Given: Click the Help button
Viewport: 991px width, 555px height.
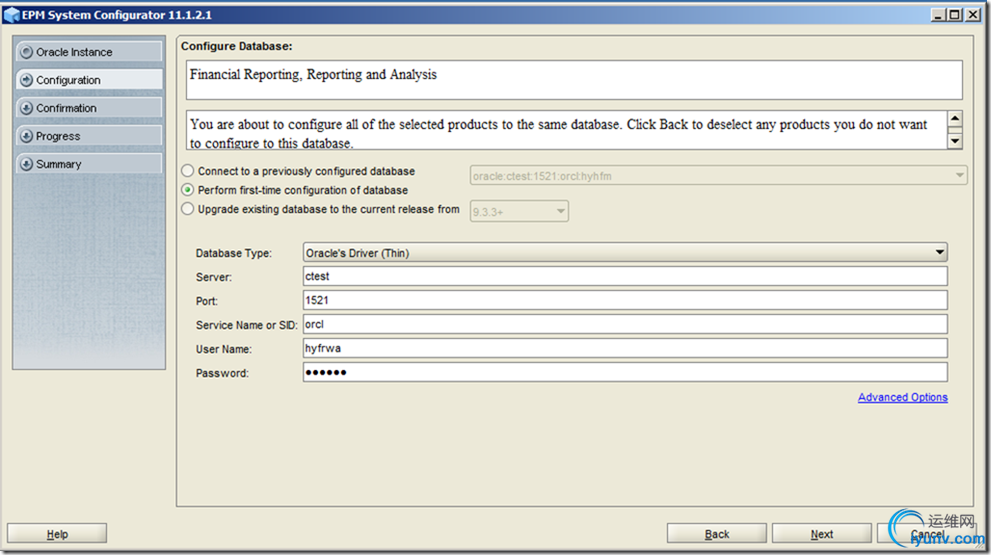Looking at the screenshot, I should click(57, 534).
